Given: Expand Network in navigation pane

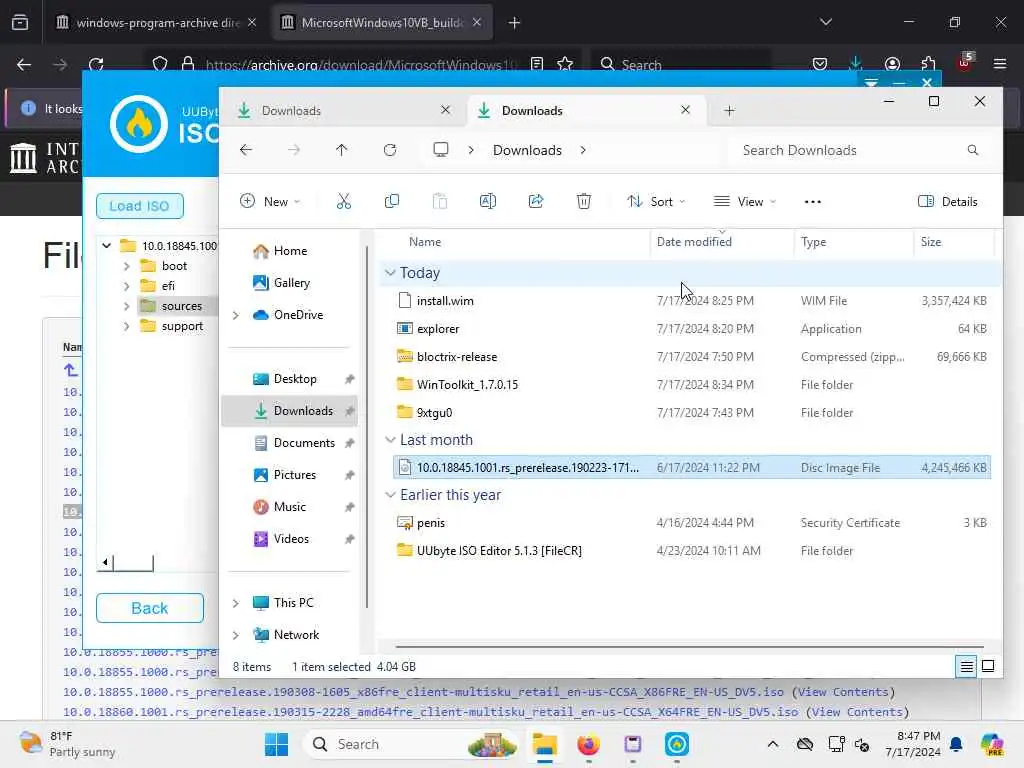Looking at the screenshot, I should tap(236, 635).
